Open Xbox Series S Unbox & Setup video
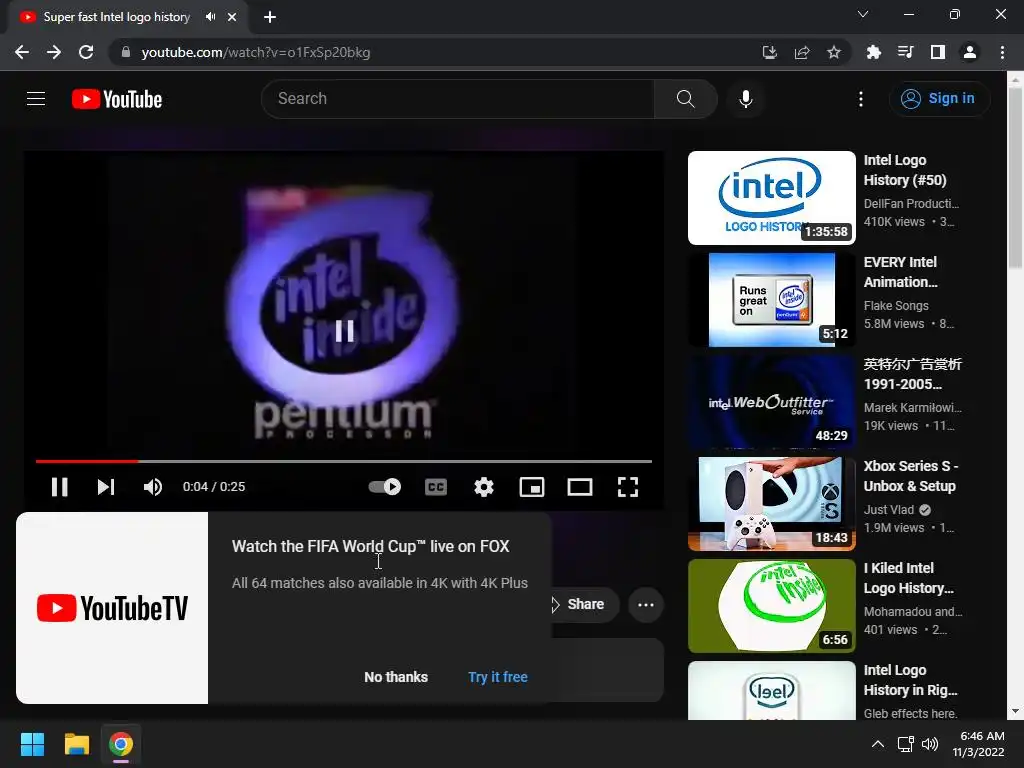1024x768 pixels. pos(910,475)
